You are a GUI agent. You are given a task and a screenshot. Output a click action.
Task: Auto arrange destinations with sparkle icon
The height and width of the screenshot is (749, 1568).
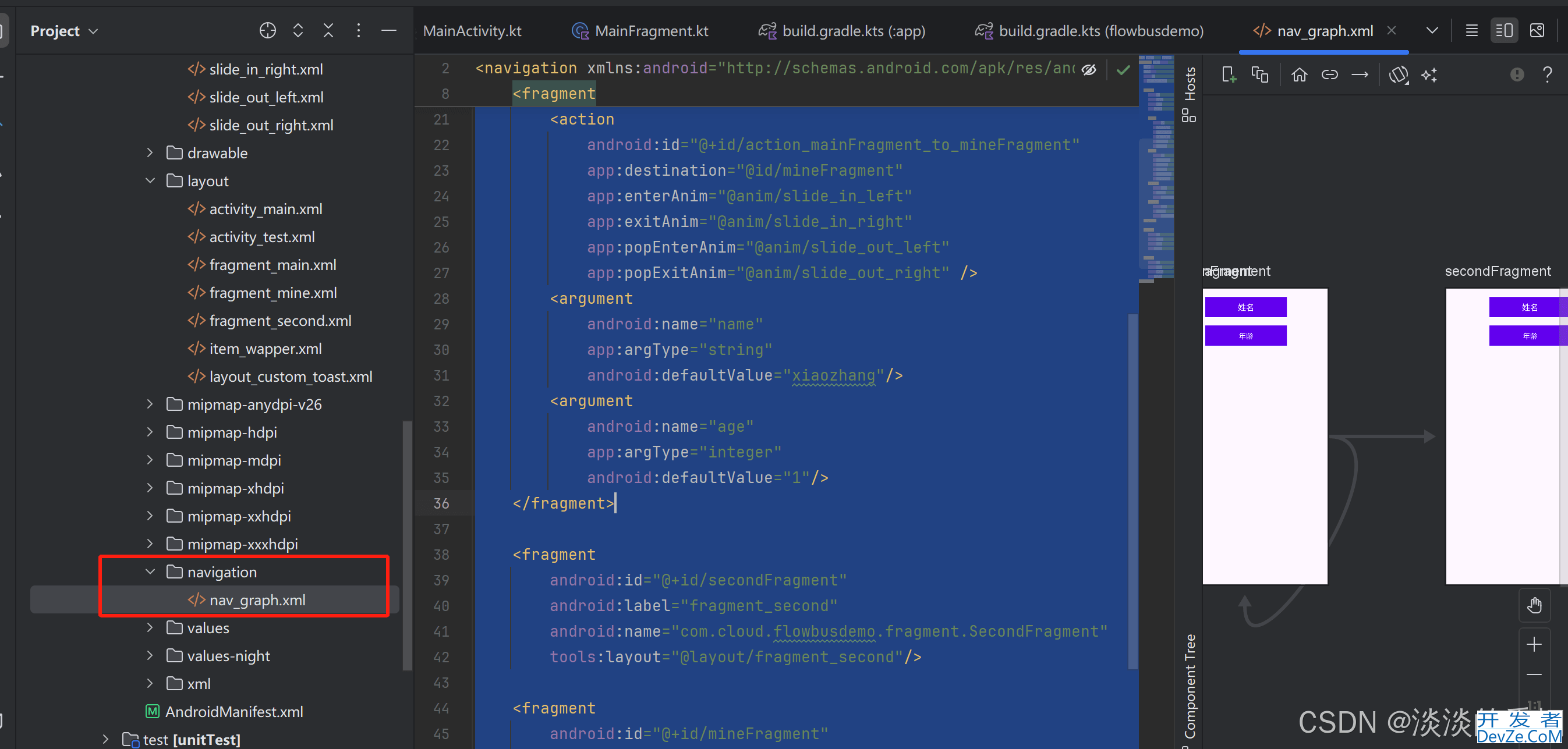[x=1429, y=74]
